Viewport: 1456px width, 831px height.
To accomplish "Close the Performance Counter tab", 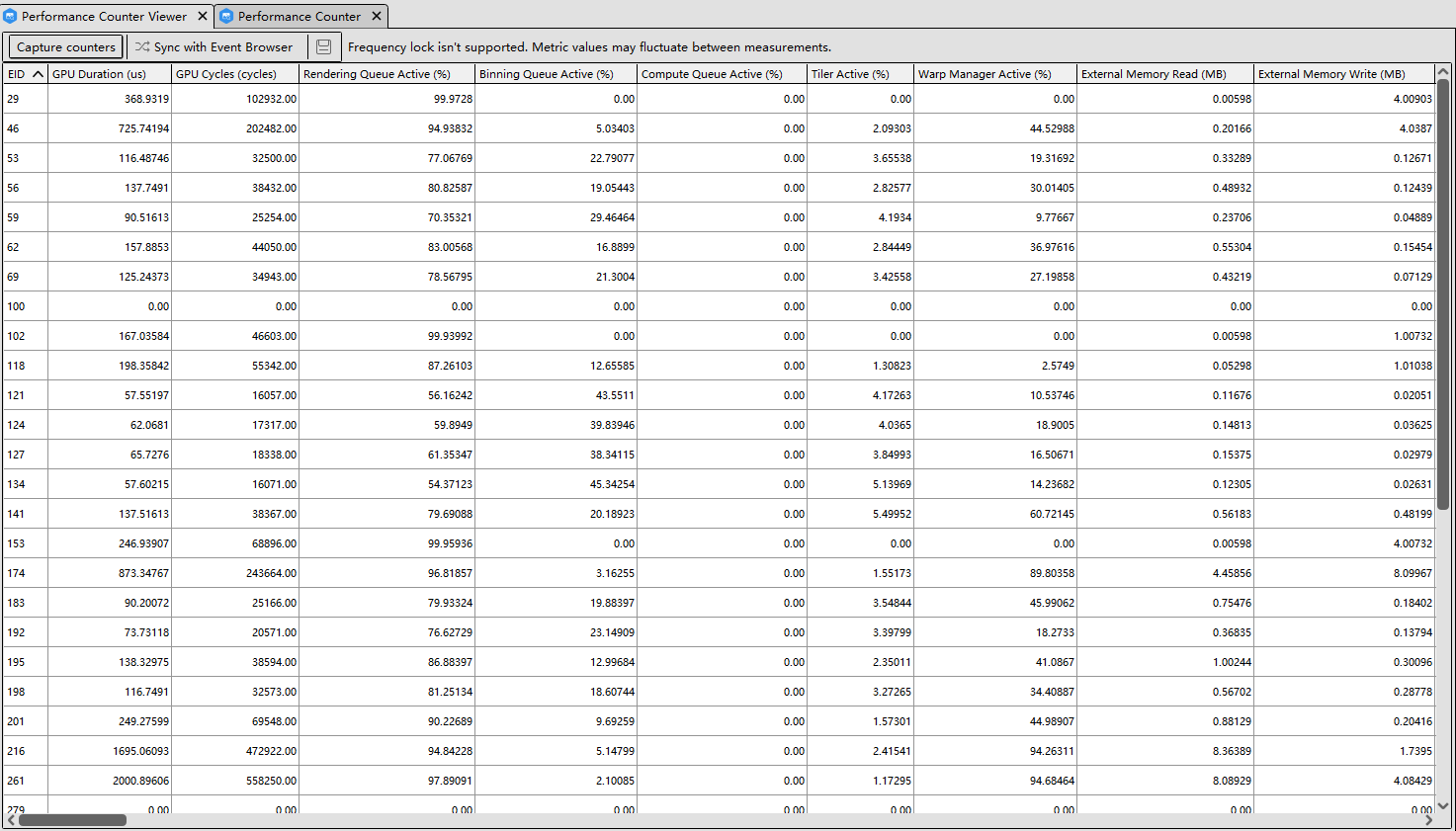I will pyautogui.click(x=377, y=16).
